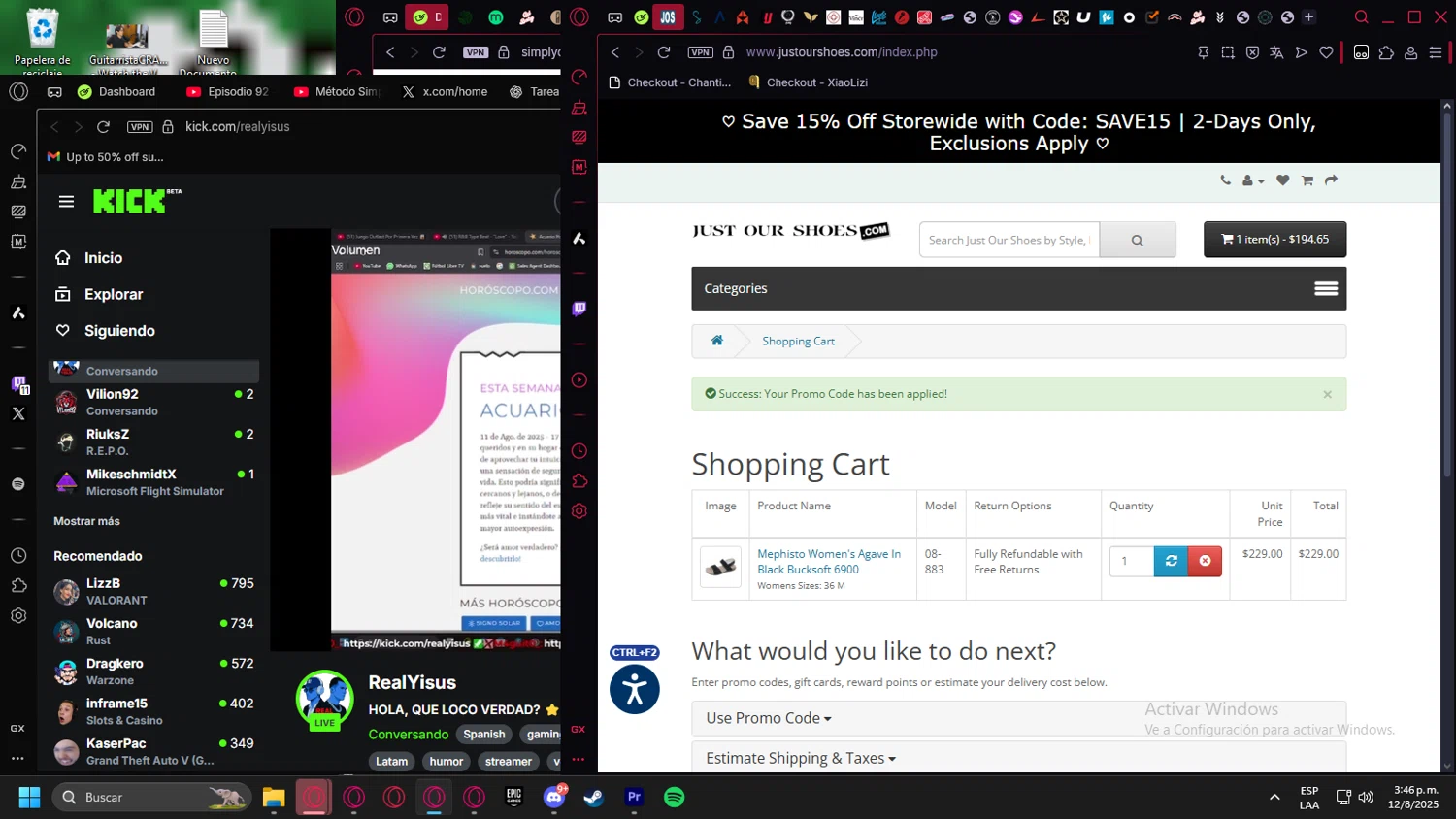The width and height of the screenshot is (1456, 819).
Task: Click the Shopping Cart breadcrumb link
Action: tap(798, 342)
